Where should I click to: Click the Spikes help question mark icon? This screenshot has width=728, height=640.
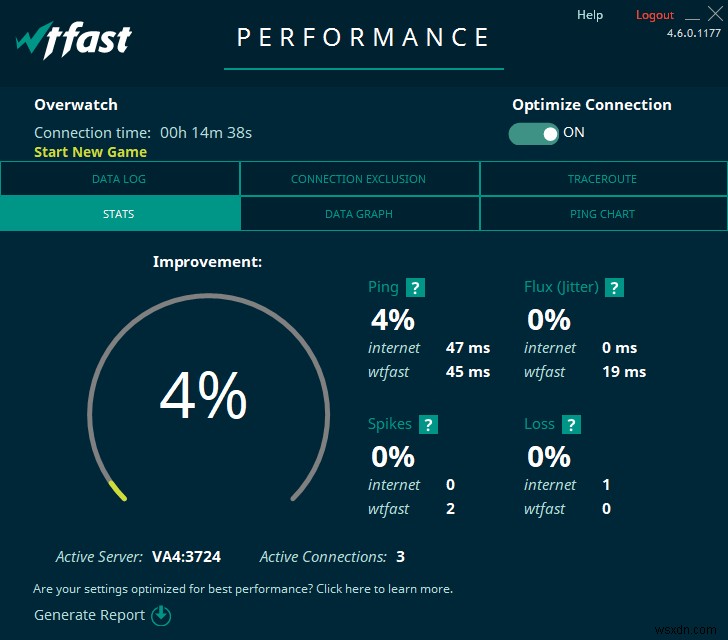[428, 424]
